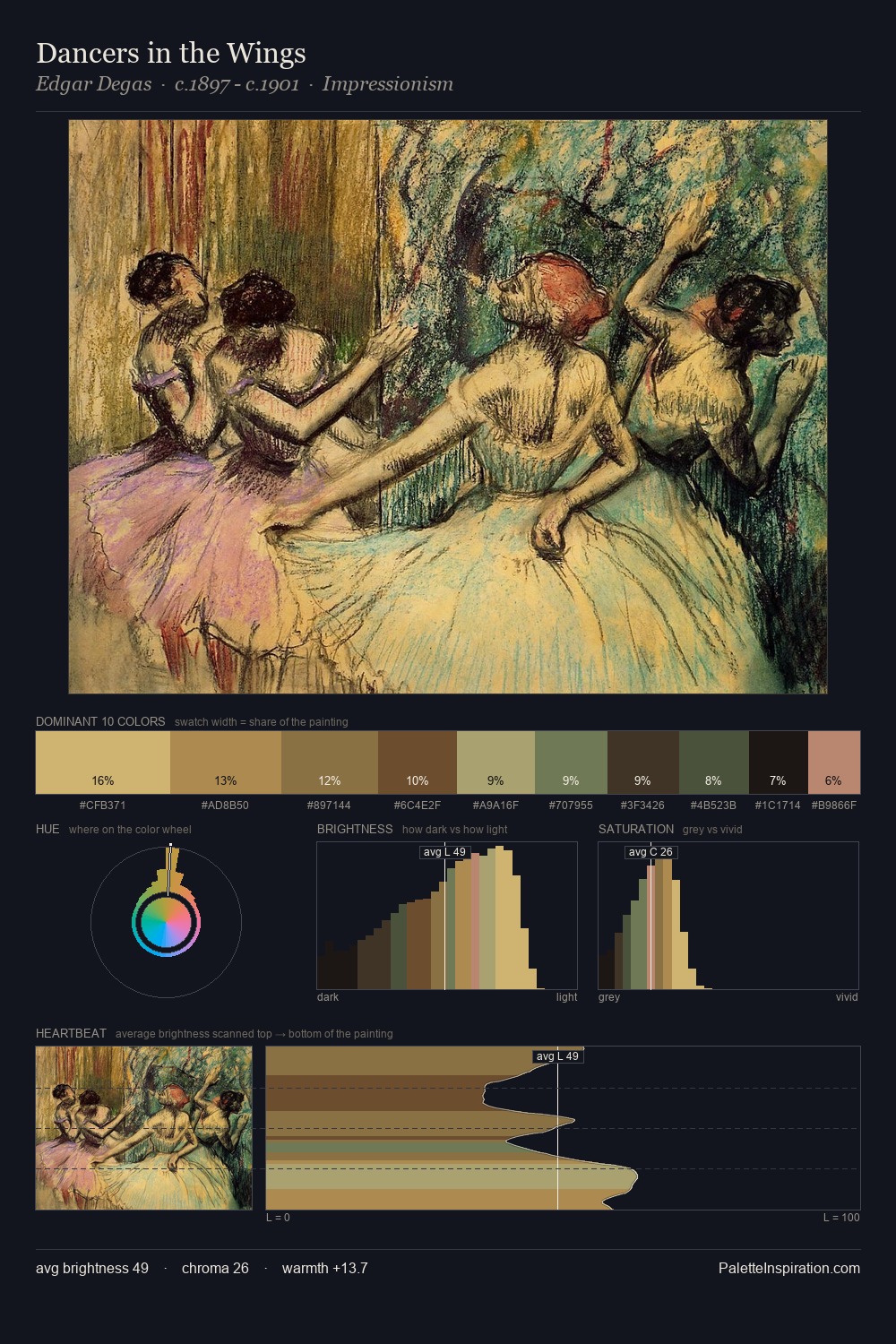Choose the #3F3426 dark swatch
Screen dimensions: 896x1344
(643, 762)
